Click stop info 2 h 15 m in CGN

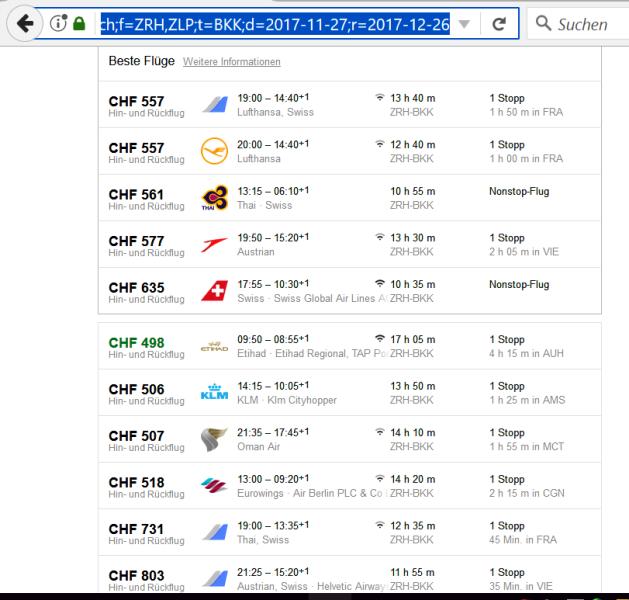pos(527,493)
